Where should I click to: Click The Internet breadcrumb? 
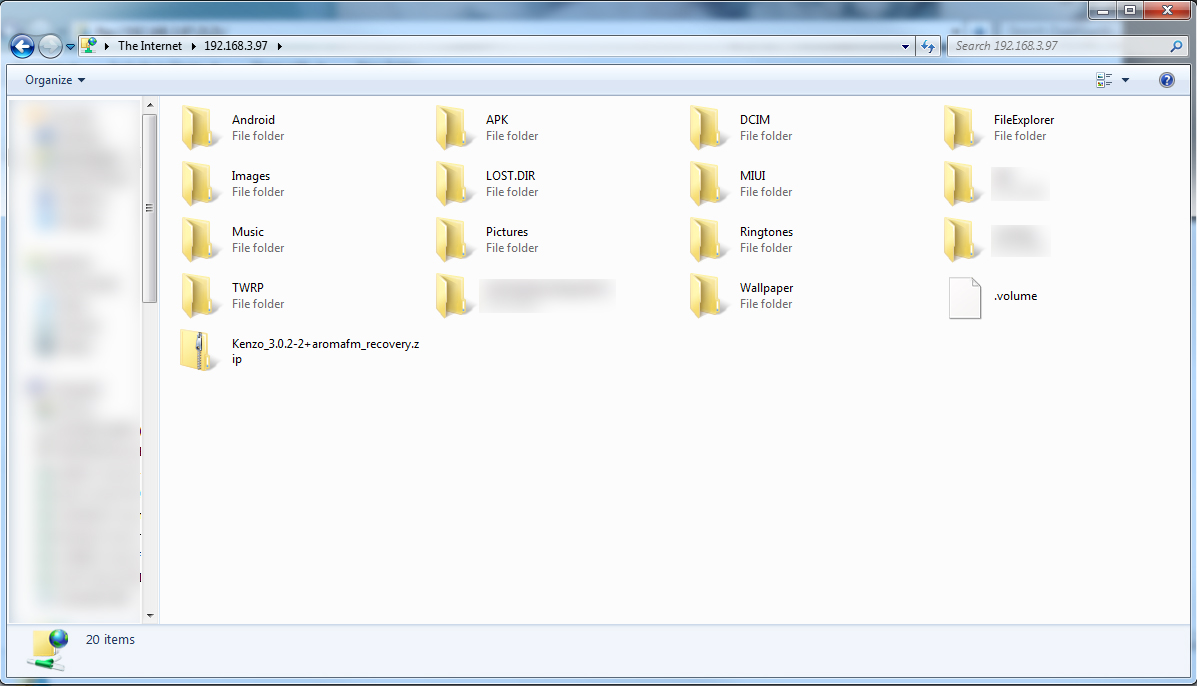click(x=150, y=46)
